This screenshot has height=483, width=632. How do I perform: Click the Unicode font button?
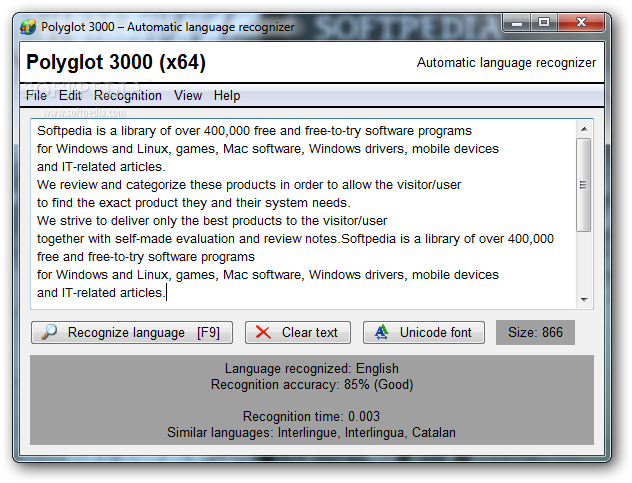(x=424, y=333)
